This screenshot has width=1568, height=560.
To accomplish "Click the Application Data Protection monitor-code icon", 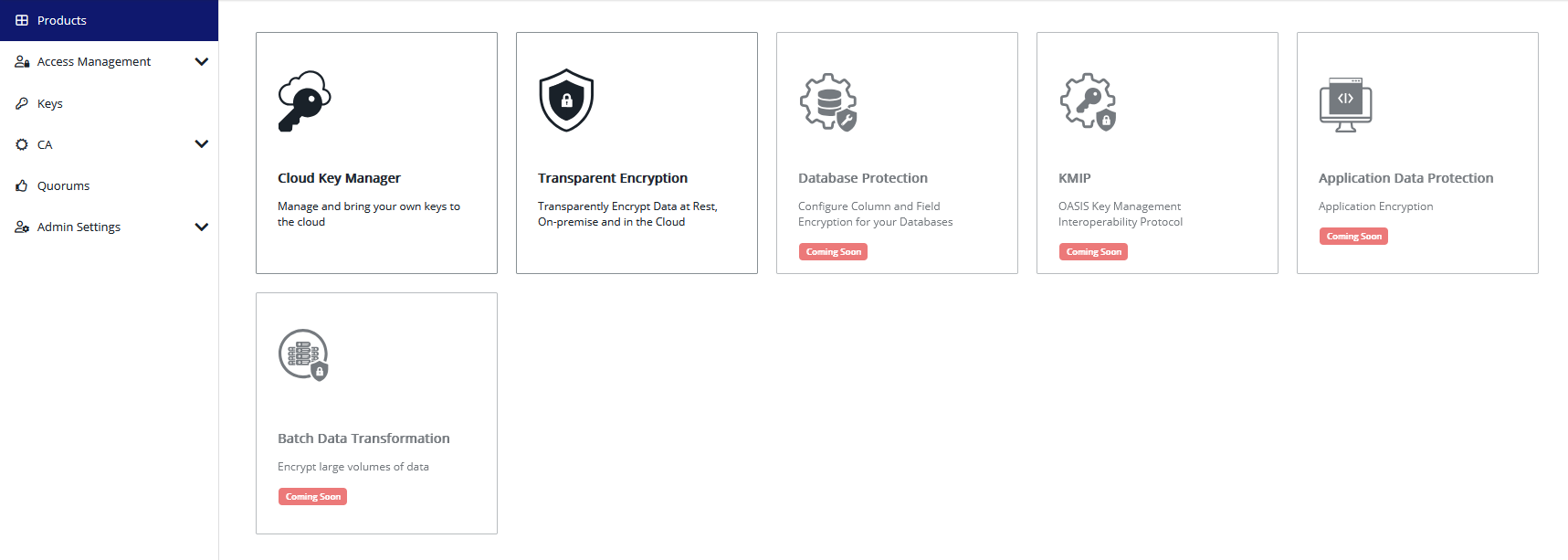I will tap(1346, 104).
